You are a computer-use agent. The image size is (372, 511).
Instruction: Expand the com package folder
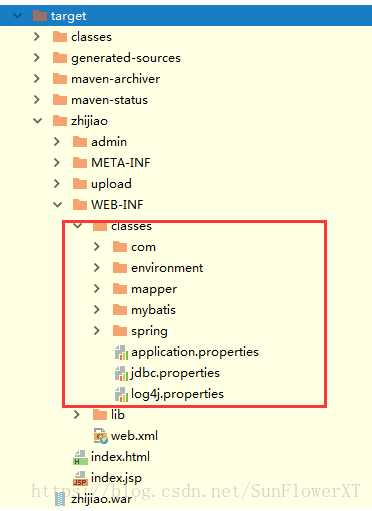(97, 247)
